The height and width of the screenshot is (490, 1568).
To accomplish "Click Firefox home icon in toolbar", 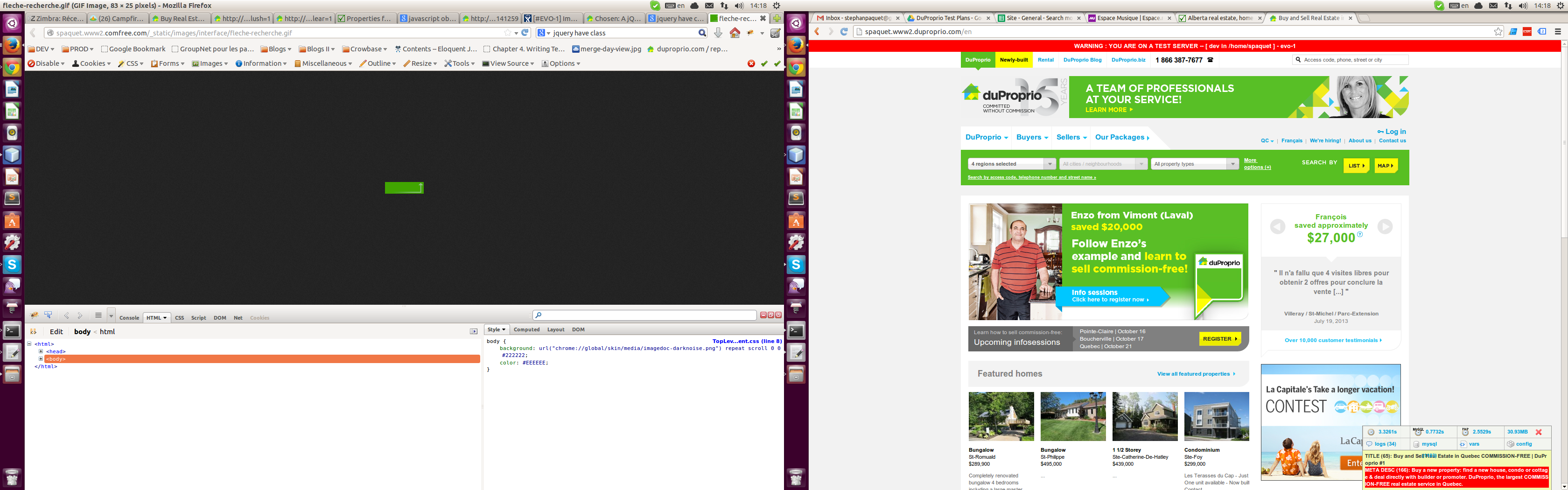I will coord(735,33).
